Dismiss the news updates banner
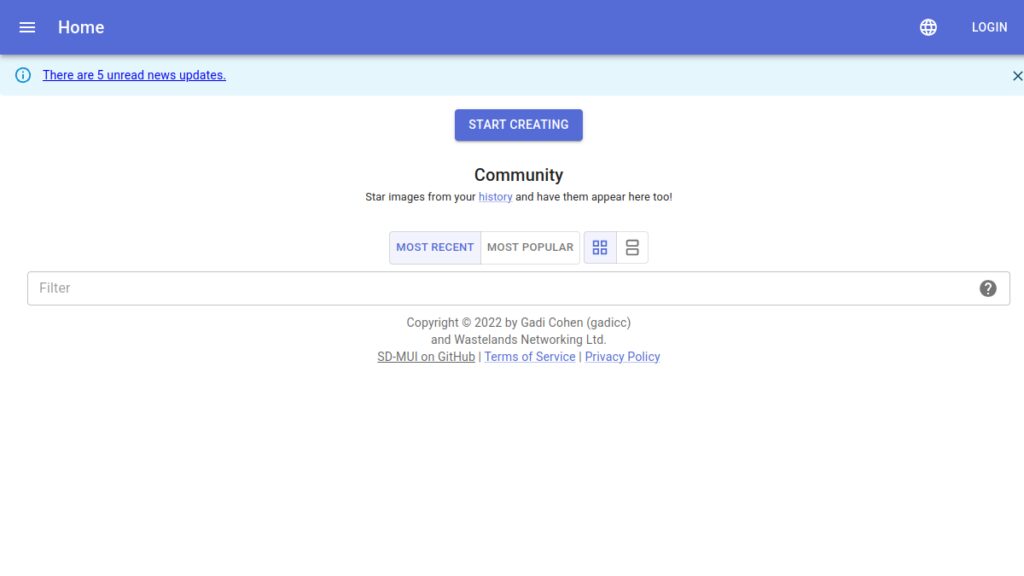This screenshot has width=1024, height=576. tap(1017, 76)
